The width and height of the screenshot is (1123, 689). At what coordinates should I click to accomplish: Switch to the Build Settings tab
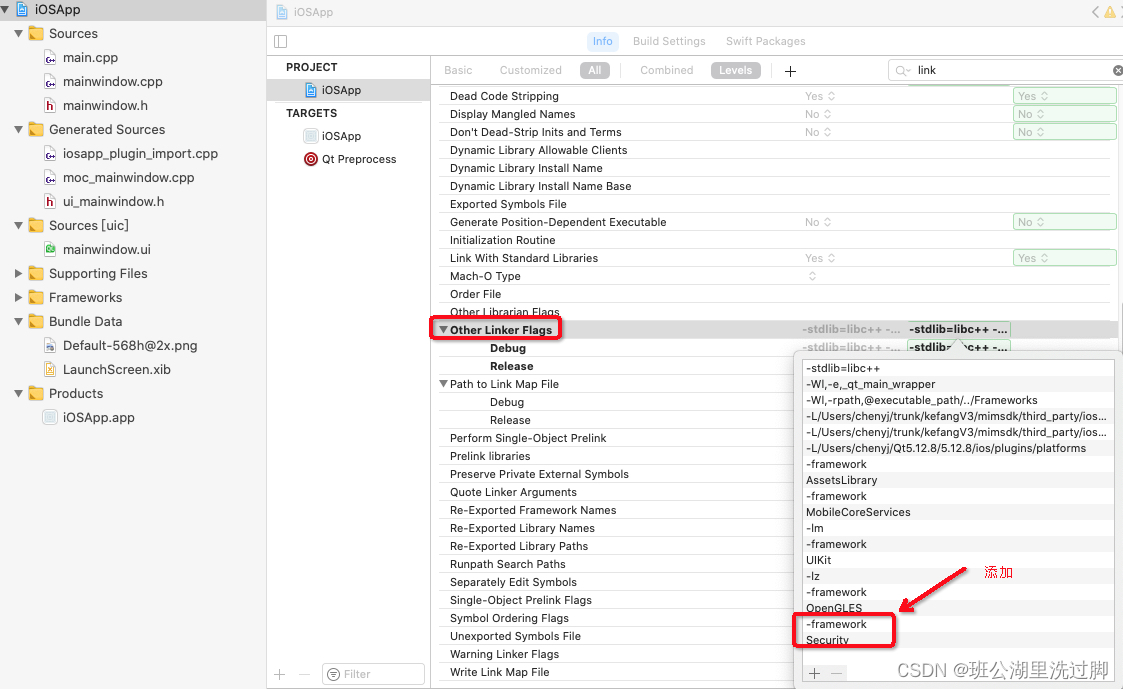(x=668, y=41)
